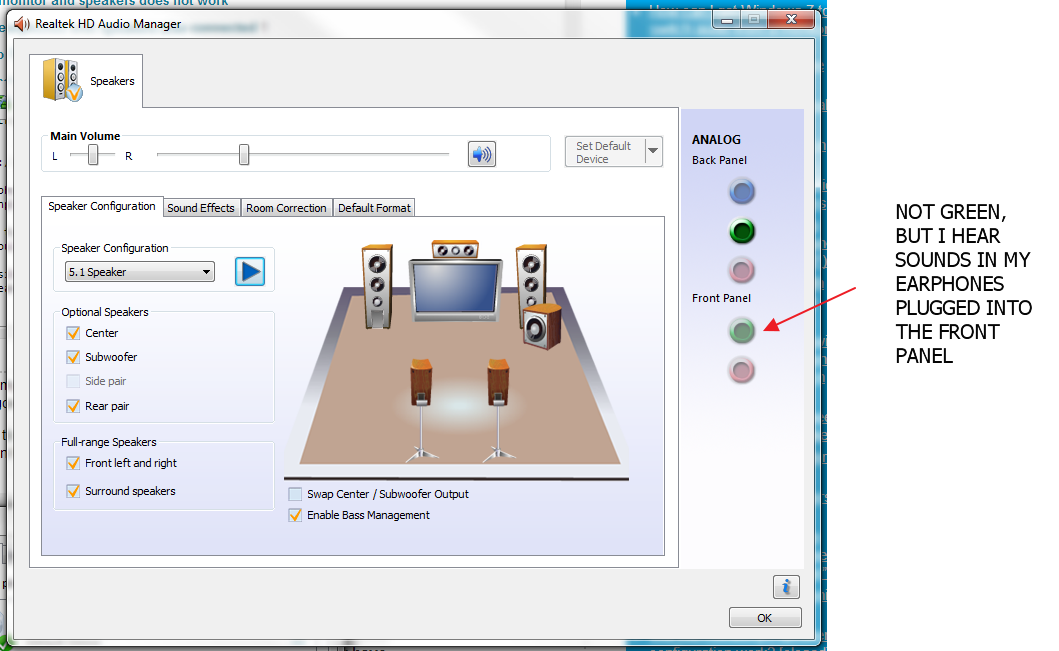
Task: Open the Default Format tab
Action: coord(374,208)
